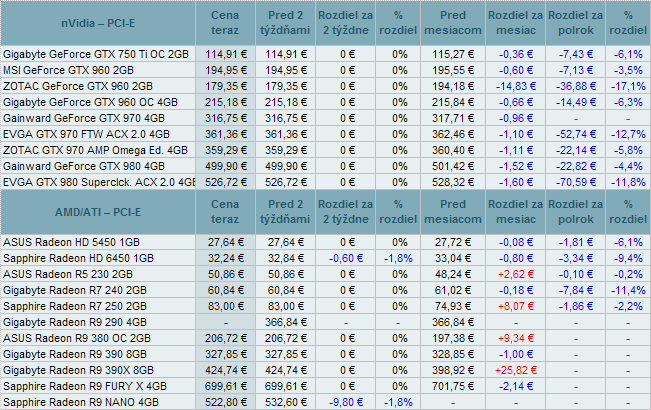Screen dimensions: 651x410
Task: Click 'ASUS Radeon R5 230 2GB' product name
Action: pyautogui.click(x=68, y=274)
